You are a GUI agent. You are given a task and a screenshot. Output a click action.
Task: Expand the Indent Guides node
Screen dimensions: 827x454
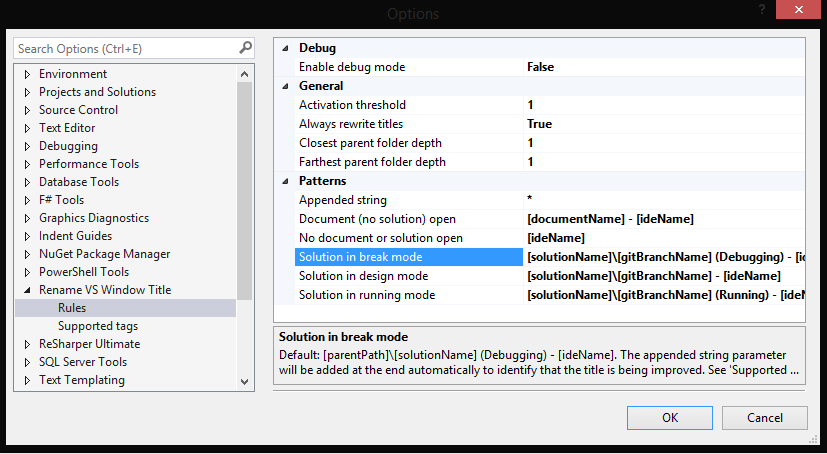[27, 236]
